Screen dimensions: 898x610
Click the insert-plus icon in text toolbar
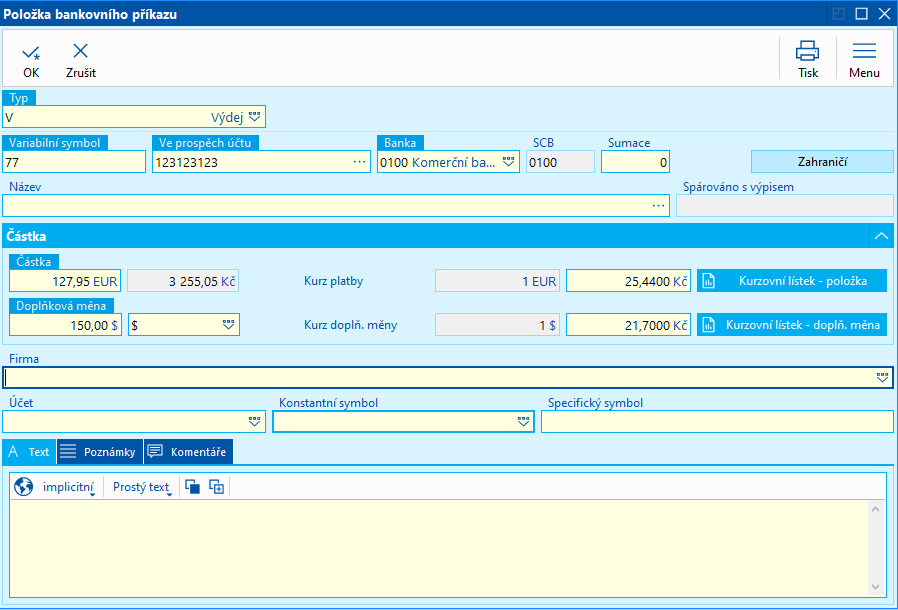coord(217,487)
